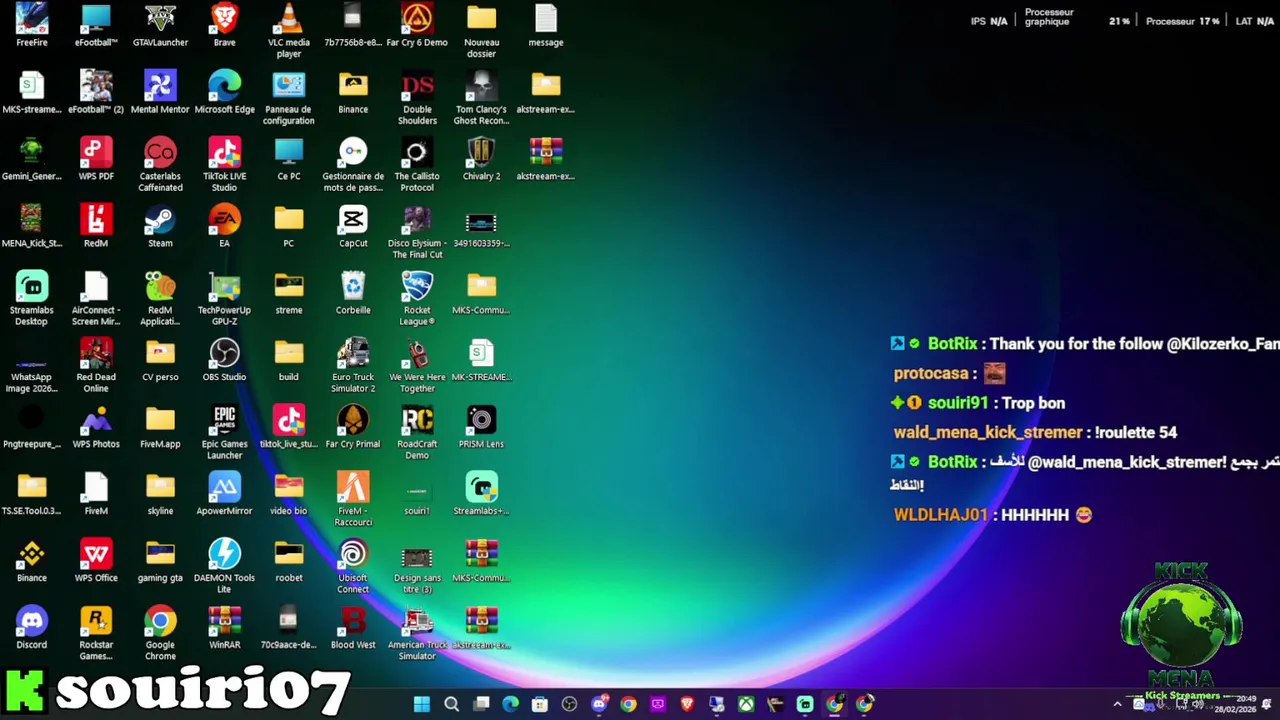Image resolution: width=1280 pixels, height=720 pixels.
Task: Open Panneau de configuration icon
Action: point(288,98)
